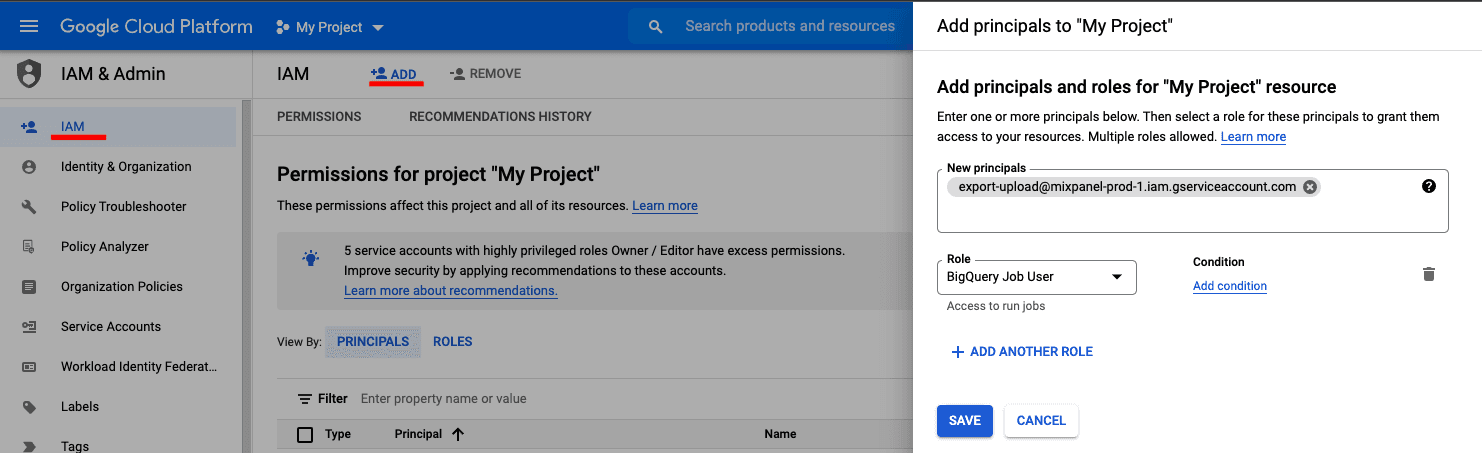Viewport: 1482px width, 453px height.
Task: Remove the export-upload principal chip
Action: point(1310,187)
